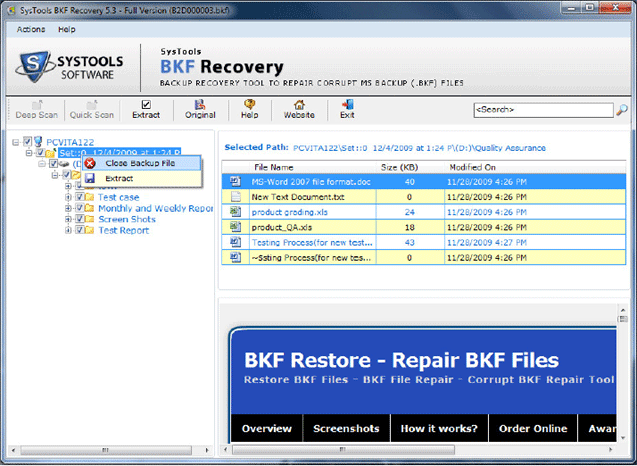Image resolution: width=637 pixels, height=466 pixels.
Task: Click the product_QA.xls file icon
Action: [x=235, y=227]
